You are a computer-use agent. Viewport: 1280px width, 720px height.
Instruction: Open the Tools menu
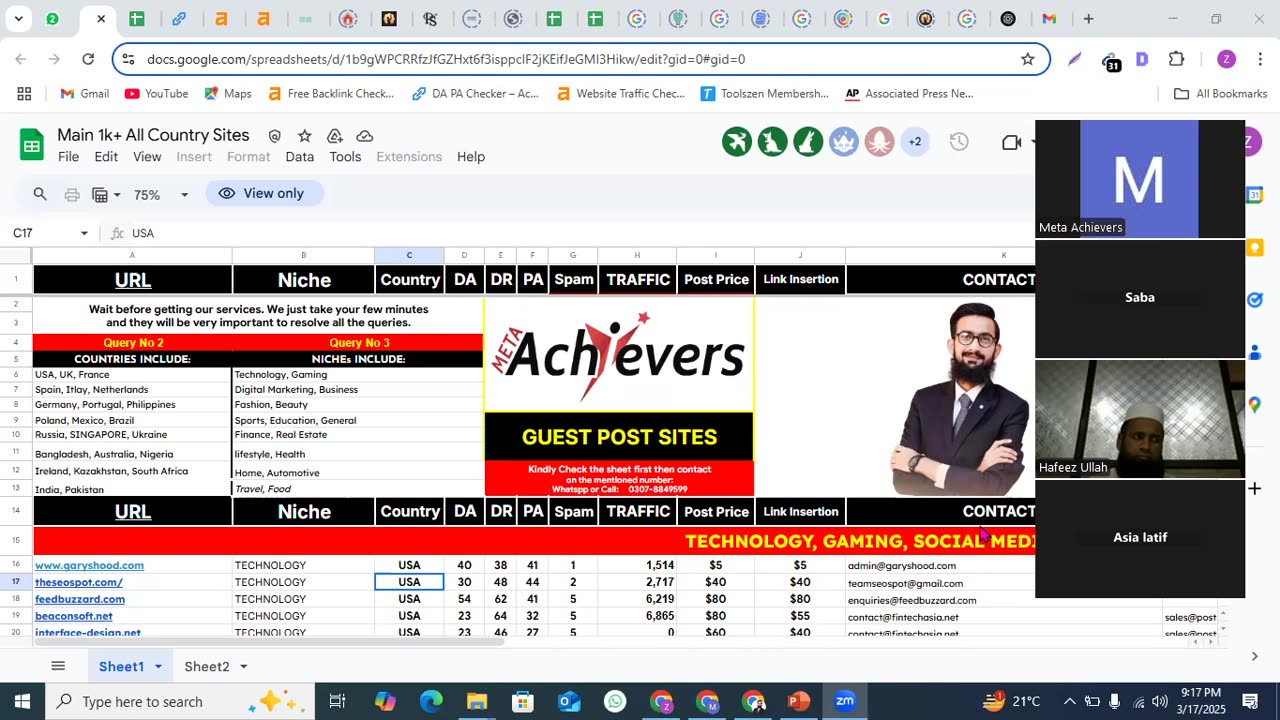click(345, 157)
